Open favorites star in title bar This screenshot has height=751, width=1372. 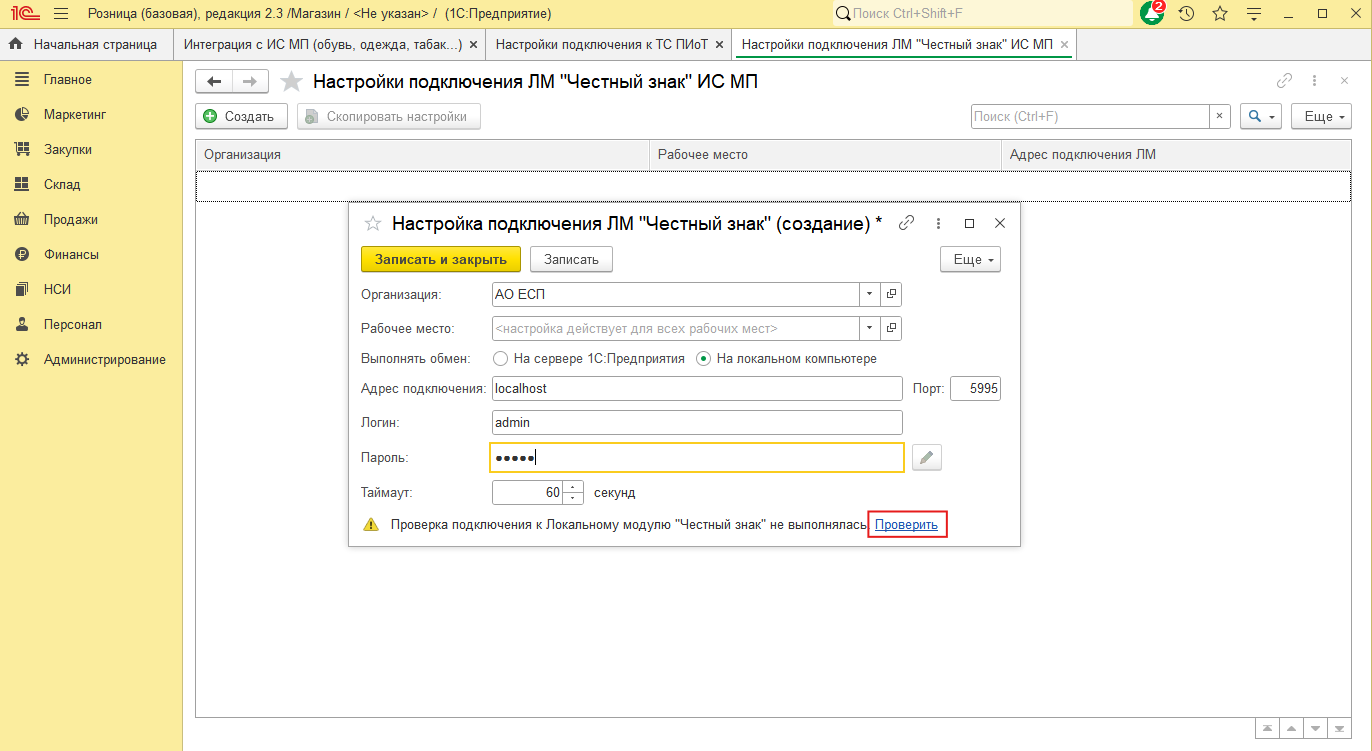pyautogui.click(x=1220, y=14)
